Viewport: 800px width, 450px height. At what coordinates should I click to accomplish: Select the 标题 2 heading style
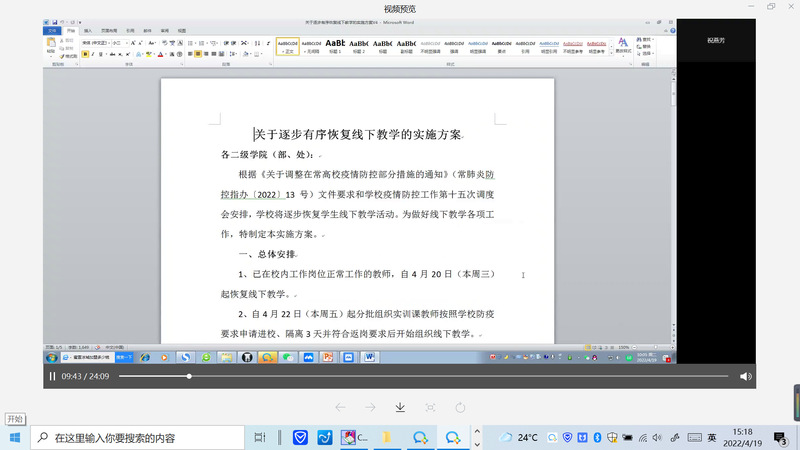pos(359,46)
